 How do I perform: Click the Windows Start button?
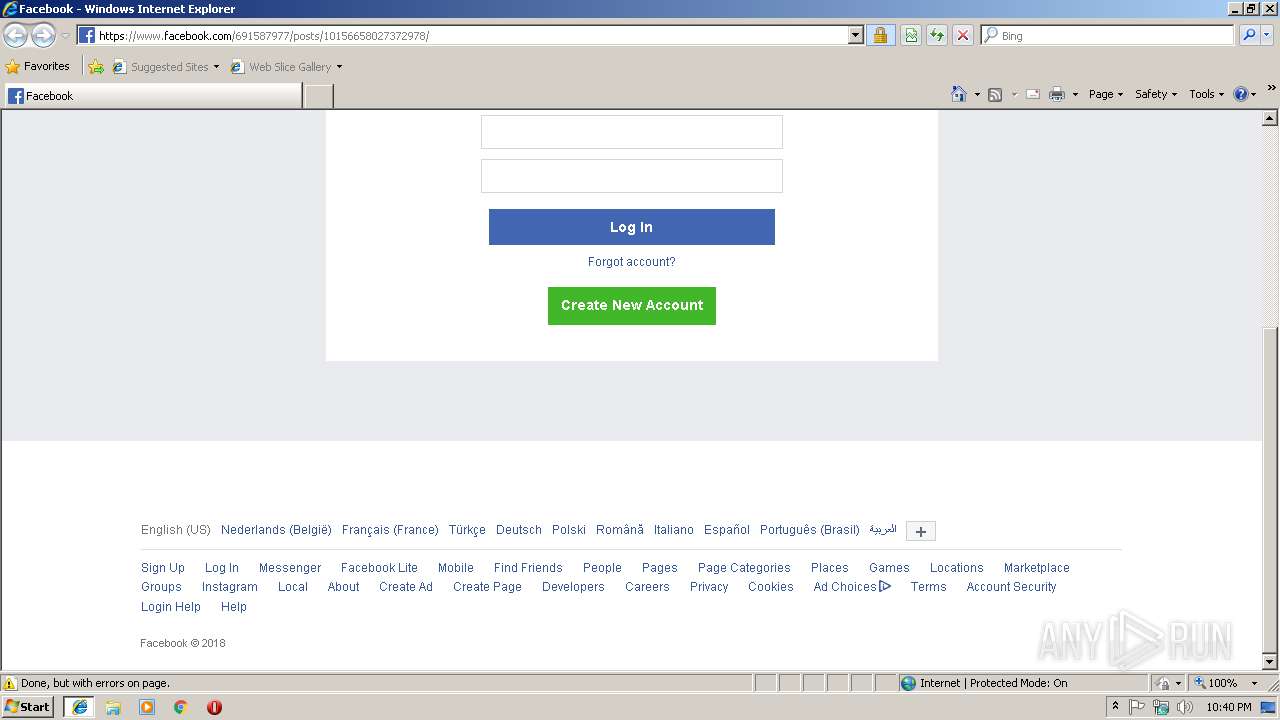click(28, 707)
